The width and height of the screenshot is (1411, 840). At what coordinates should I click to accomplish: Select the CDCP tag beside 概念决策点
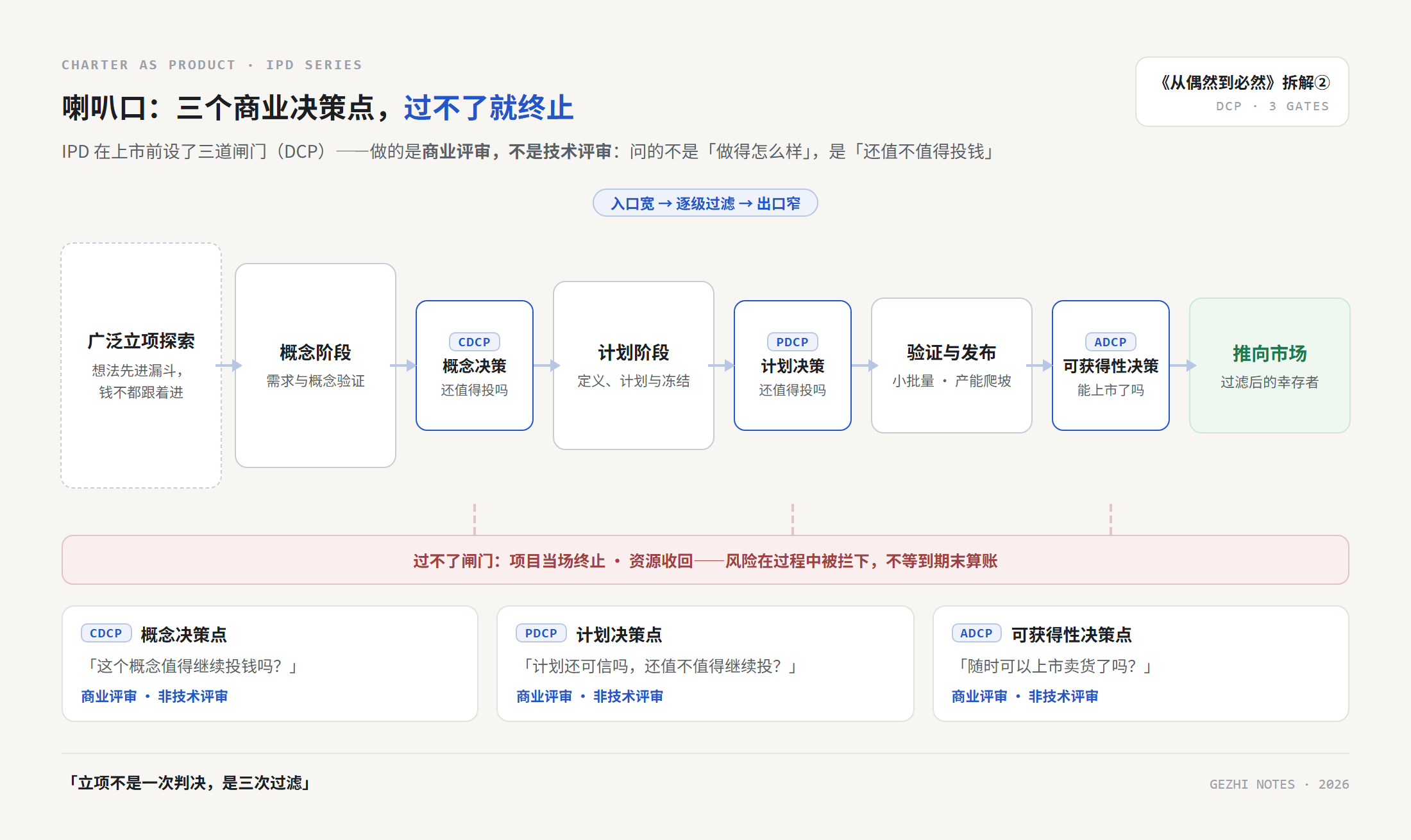(106, 633)
